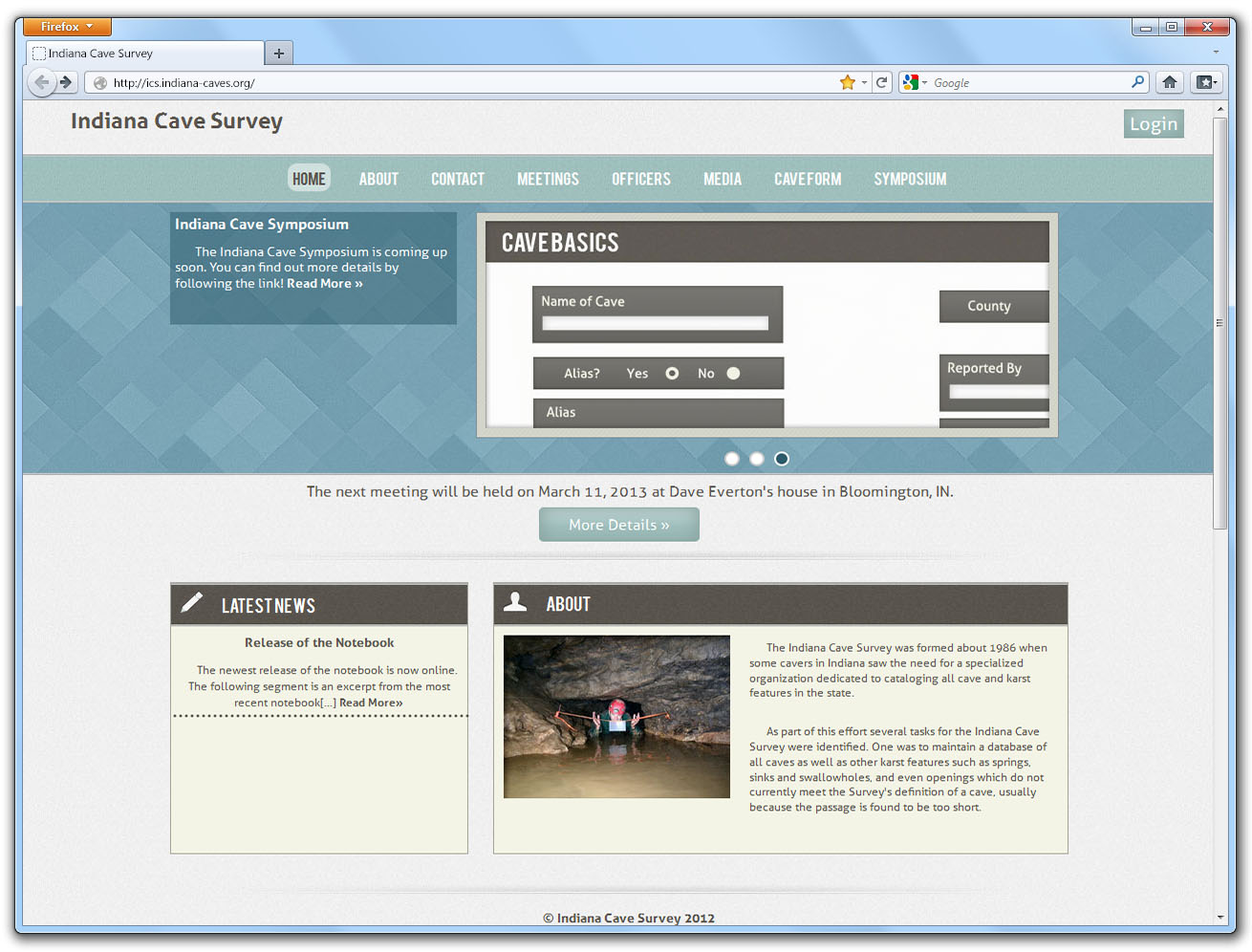Click the Indiana Cave Survey site title
Image resolution: width=1252 pixels, height=952 pixels.
coord(177,121)
